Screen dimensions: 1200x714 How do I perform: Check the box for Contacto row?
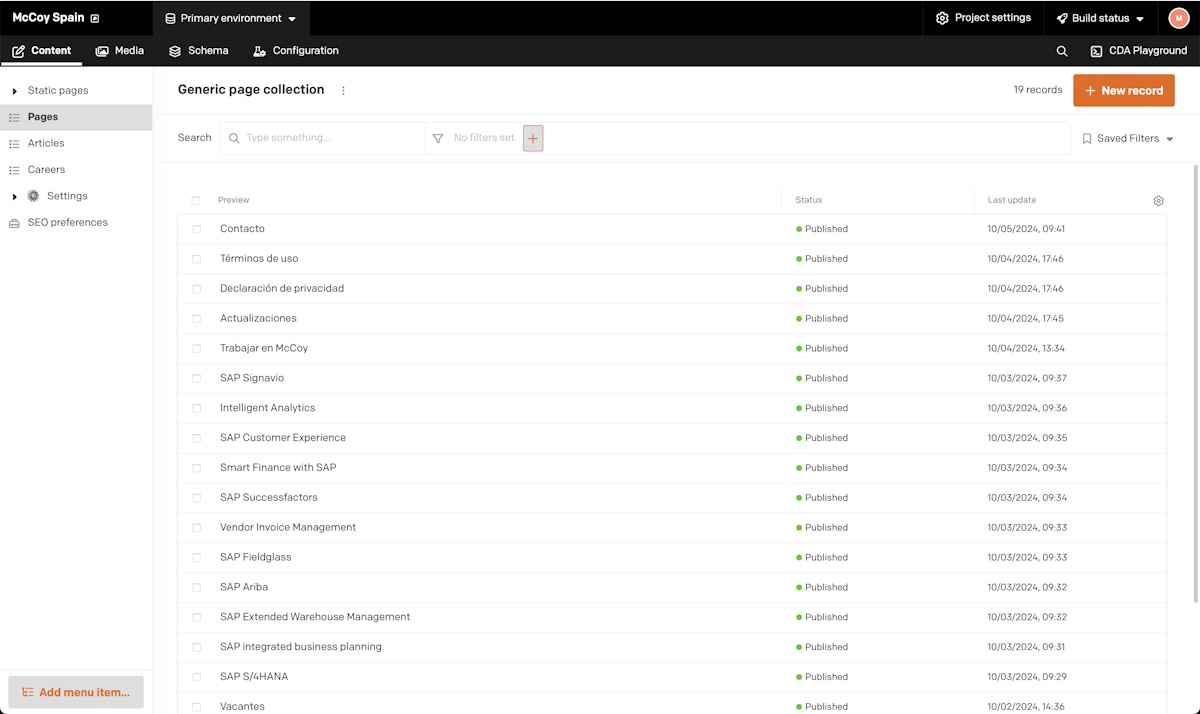[x=196, y=229]
